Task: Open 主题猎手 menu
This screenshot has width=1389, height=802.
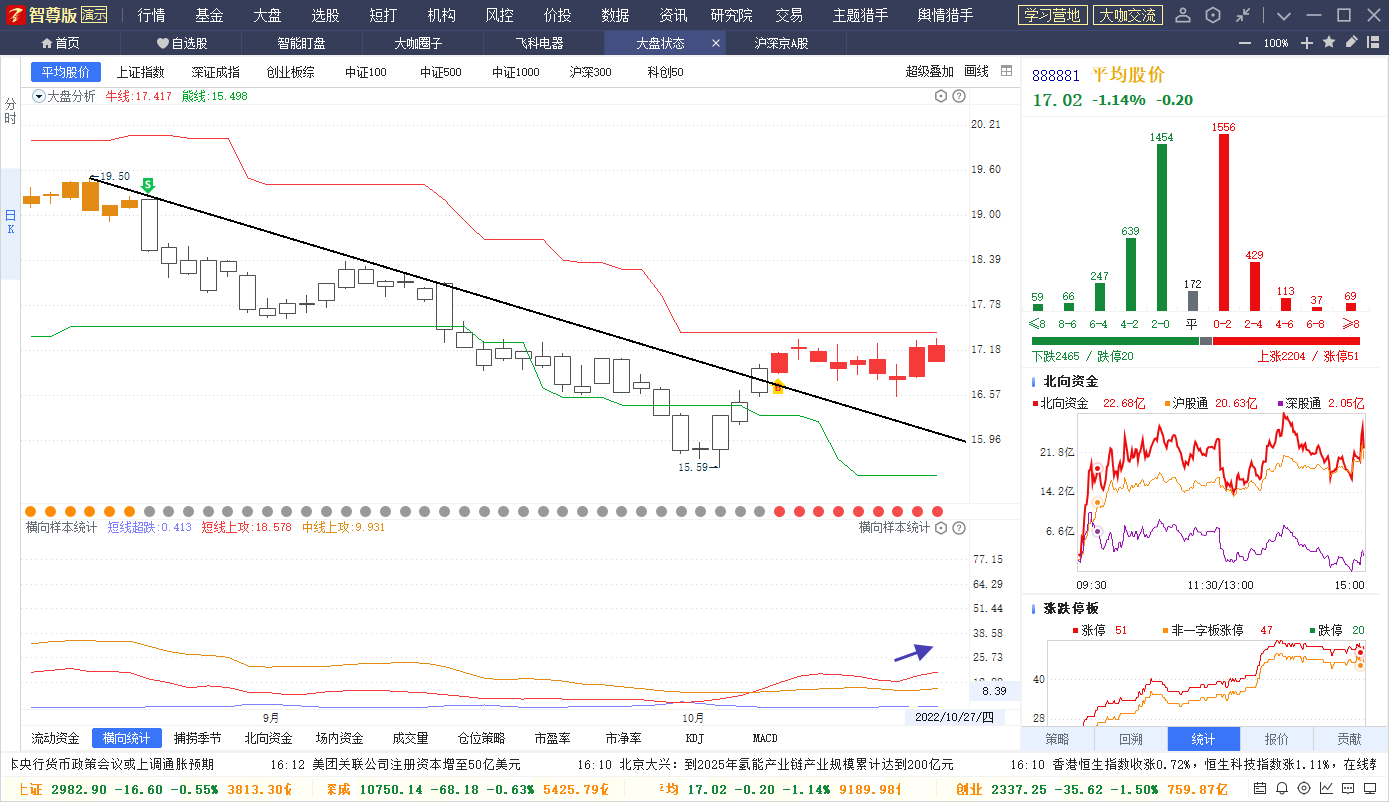Action: (x=860, y=15)
